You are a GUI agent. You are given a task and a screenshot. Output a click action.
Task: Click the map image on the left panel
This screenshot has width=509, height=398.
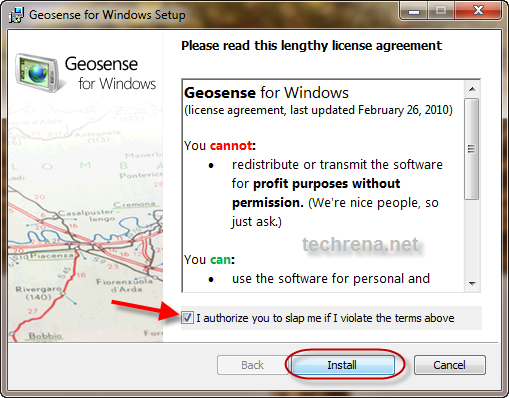point(86,221)
